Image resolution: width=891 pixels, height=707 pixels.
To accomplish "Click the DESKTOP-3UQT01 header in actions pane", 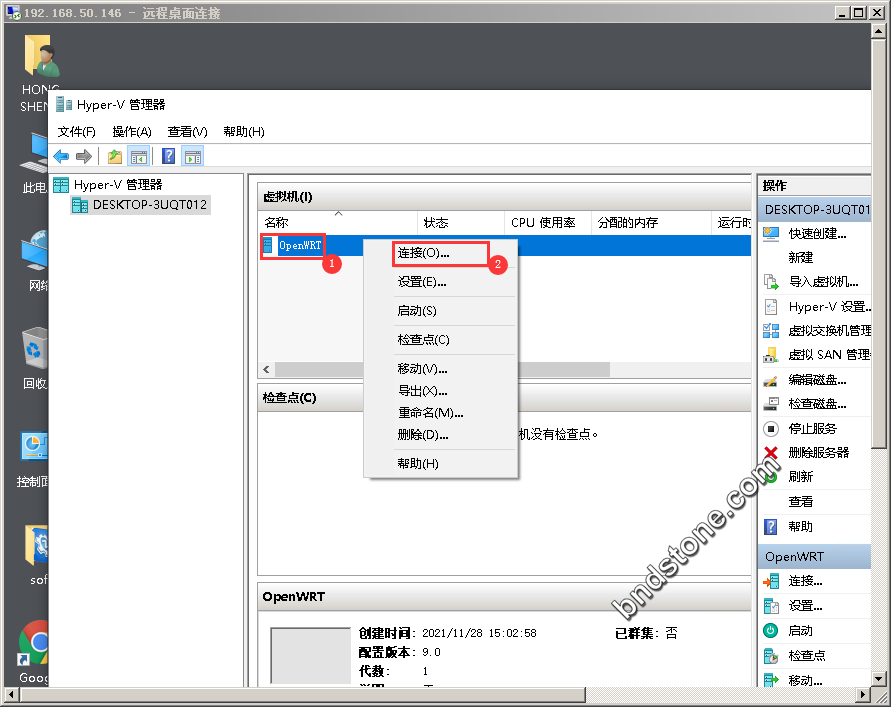I will coord(815,210).
